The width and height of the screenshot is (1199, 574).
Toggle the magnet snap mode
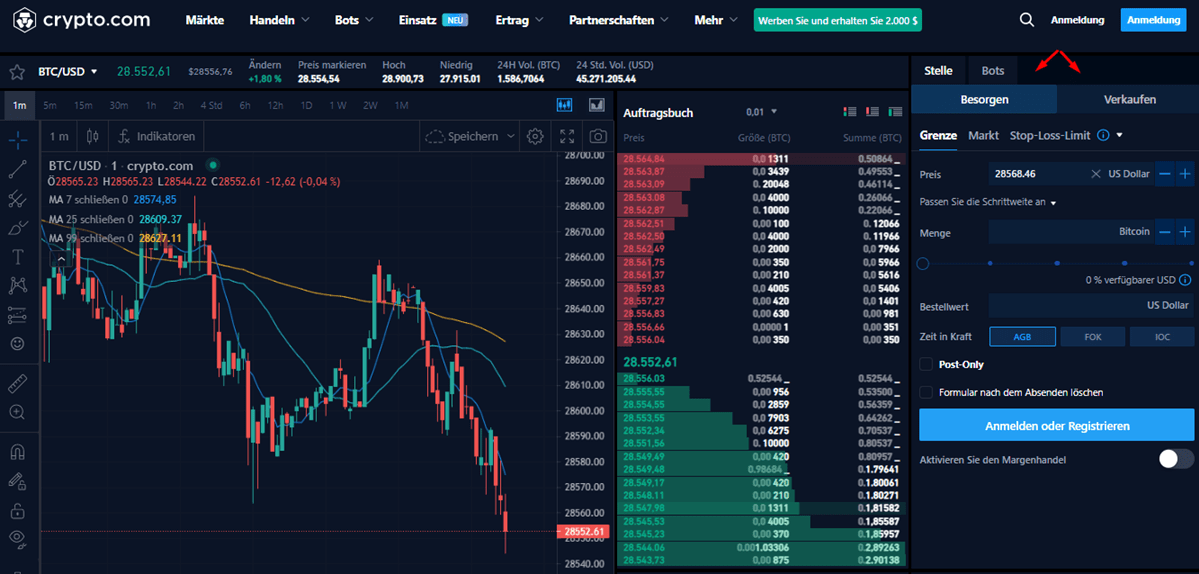pos(18,452)
